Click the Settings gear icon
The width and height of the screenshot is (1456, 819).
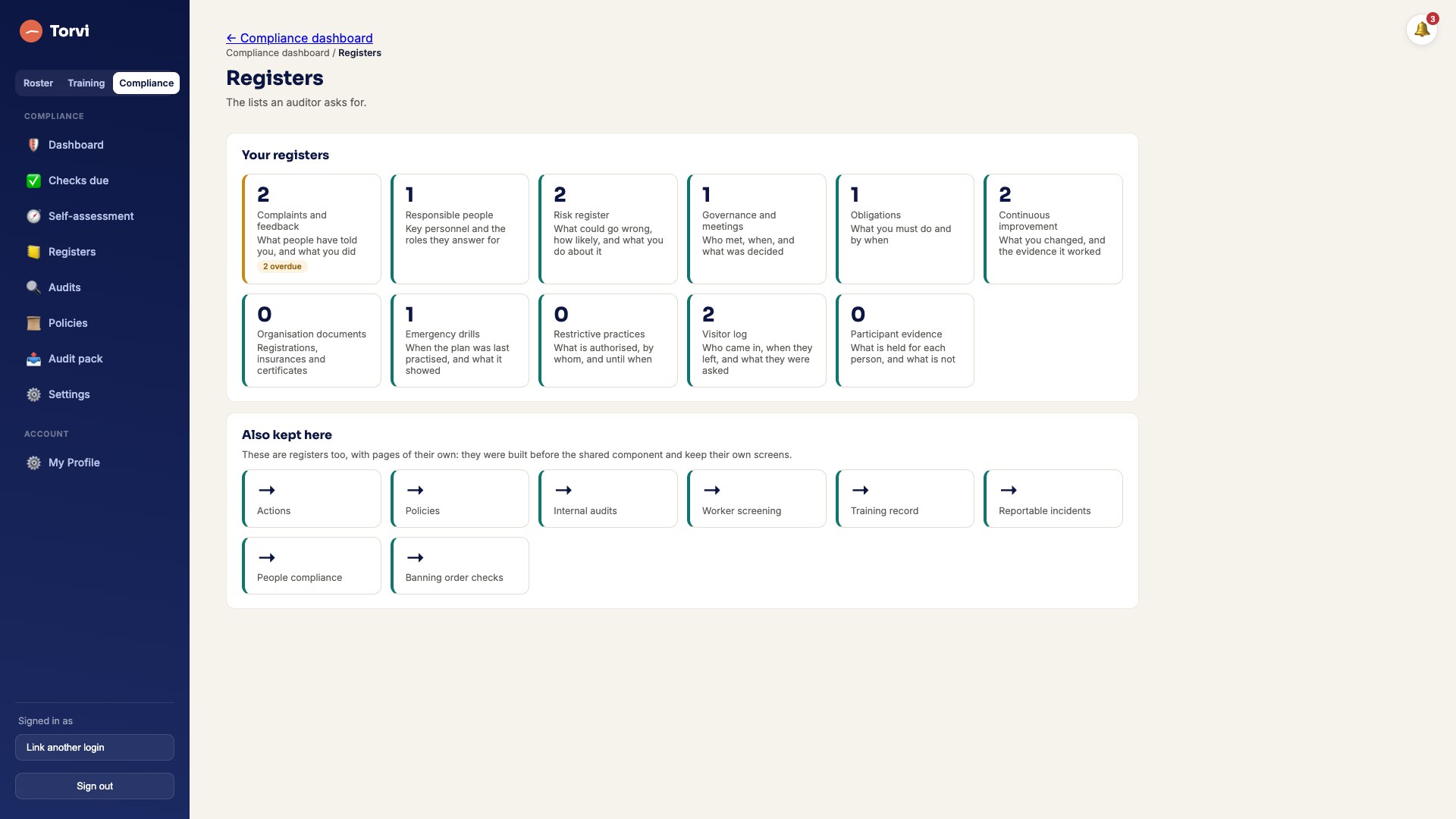coord(33,394)
